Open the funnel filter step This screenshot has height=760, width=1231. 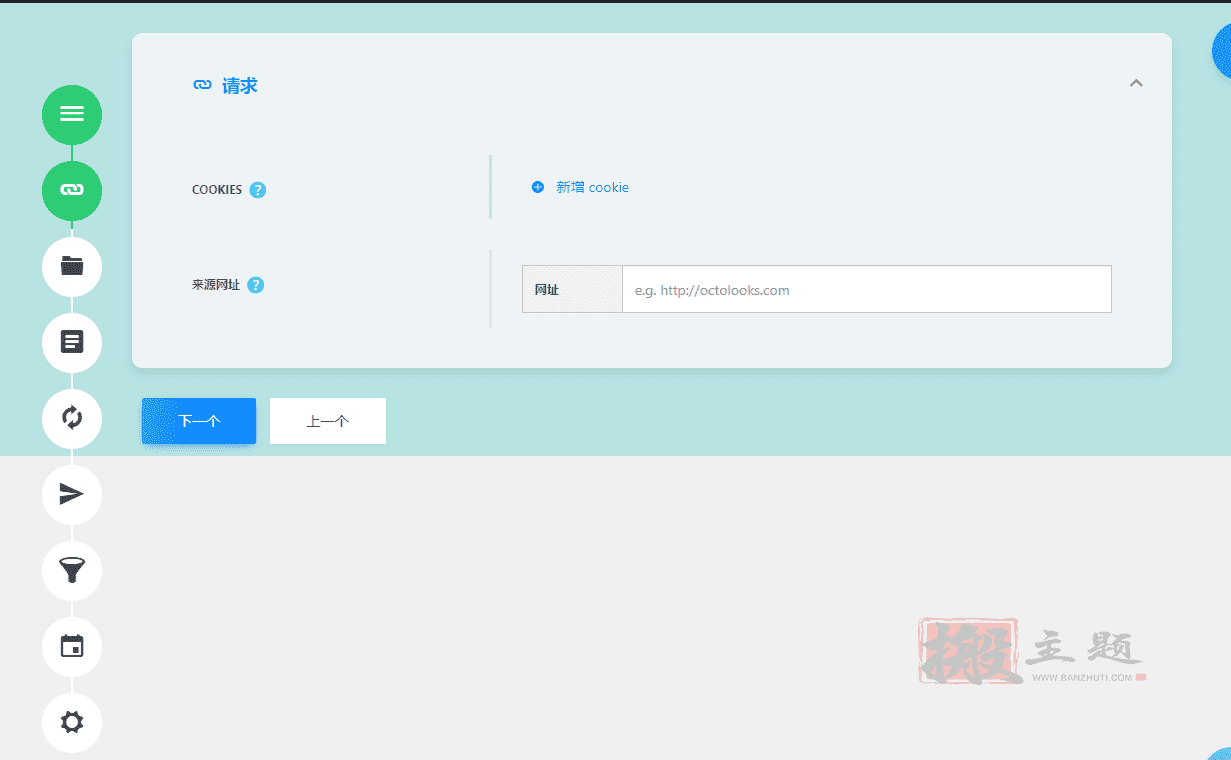(x=72, y=570)
